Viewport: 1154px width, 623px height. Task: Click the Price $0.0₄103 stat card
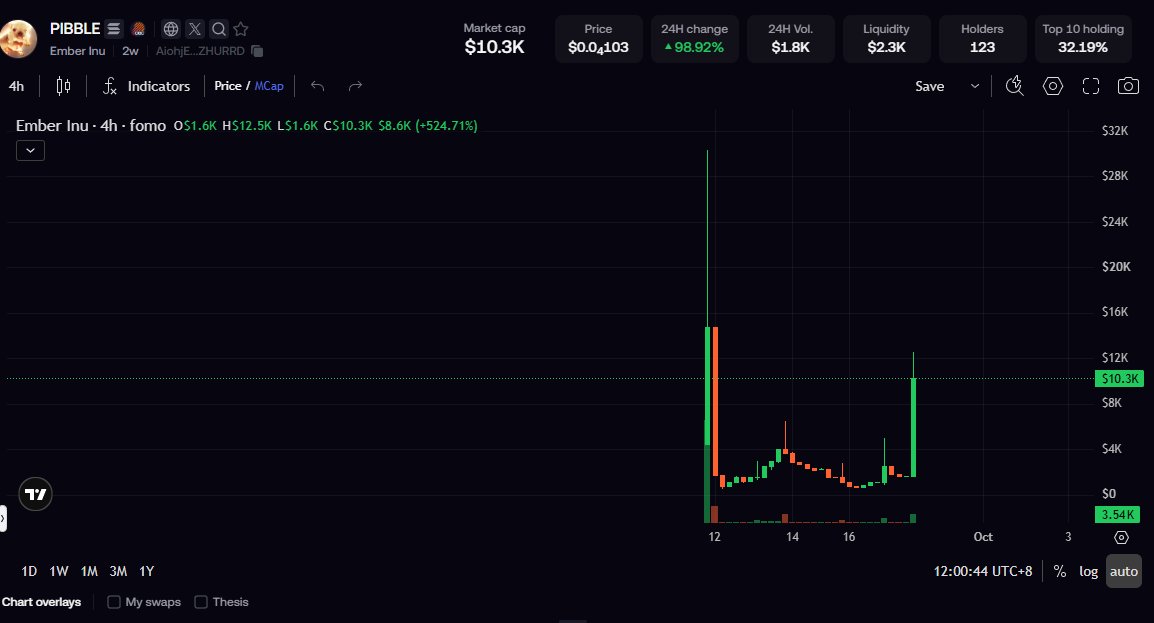coord(598,38)
